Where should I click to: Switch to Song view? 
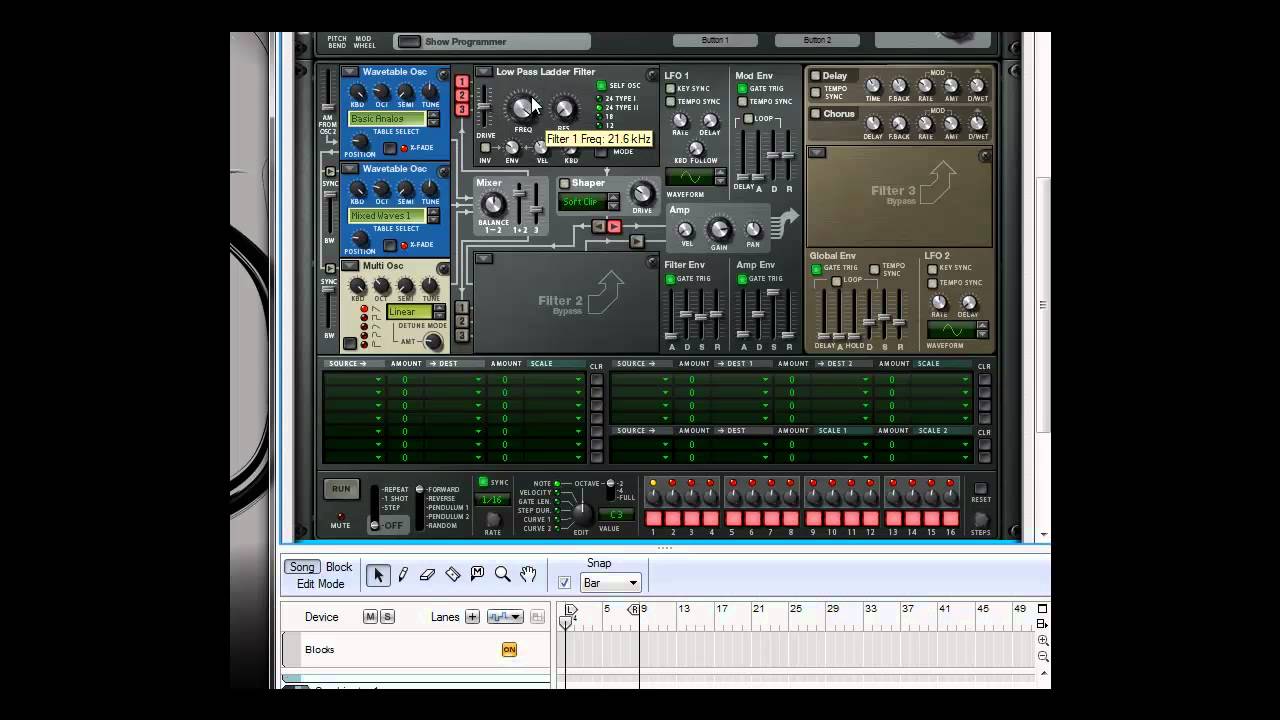click(302, 567)
